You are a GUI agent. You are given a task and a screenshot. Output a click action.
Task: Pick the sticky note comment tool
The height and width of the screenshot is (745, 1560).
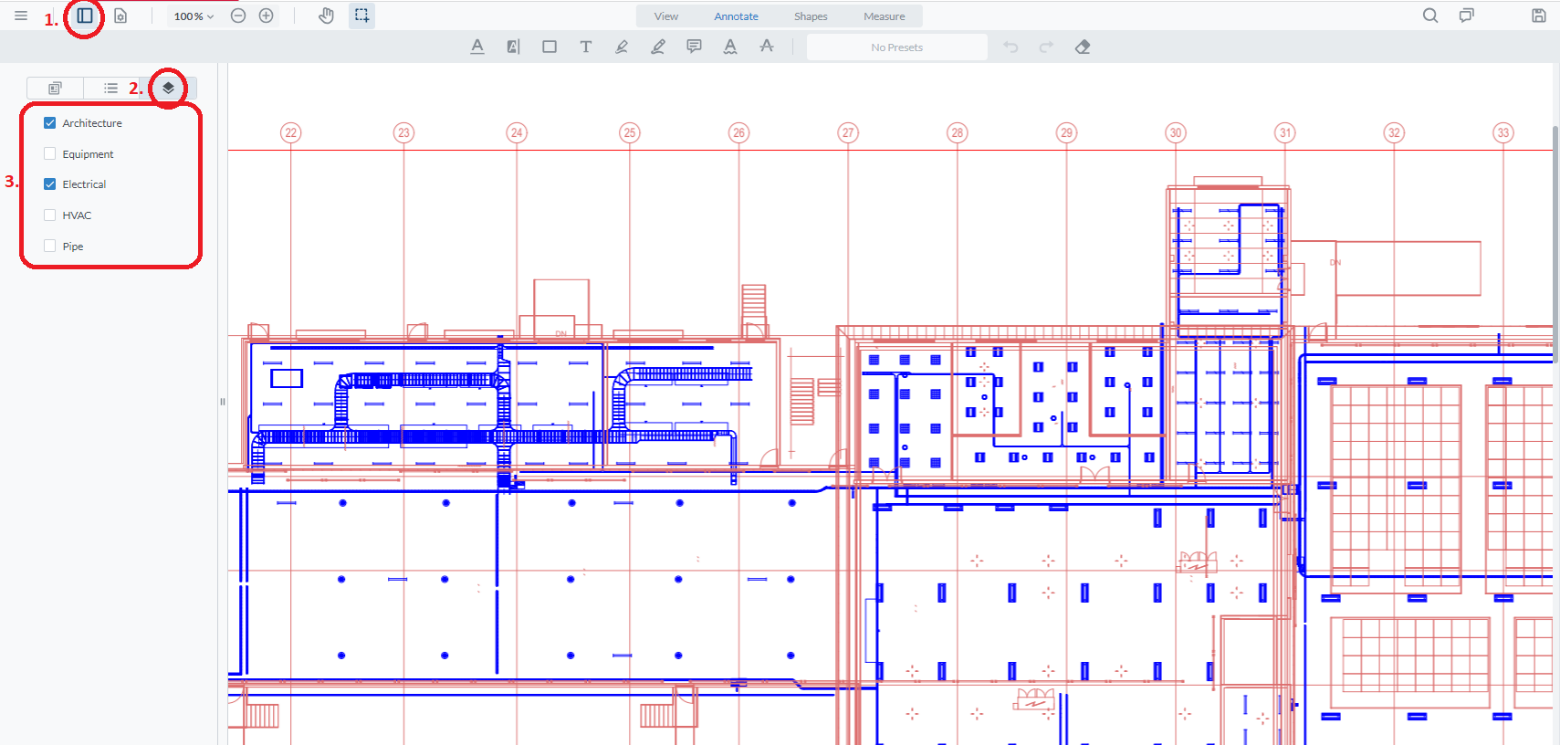pyautogui.click(x=694, y=47)
